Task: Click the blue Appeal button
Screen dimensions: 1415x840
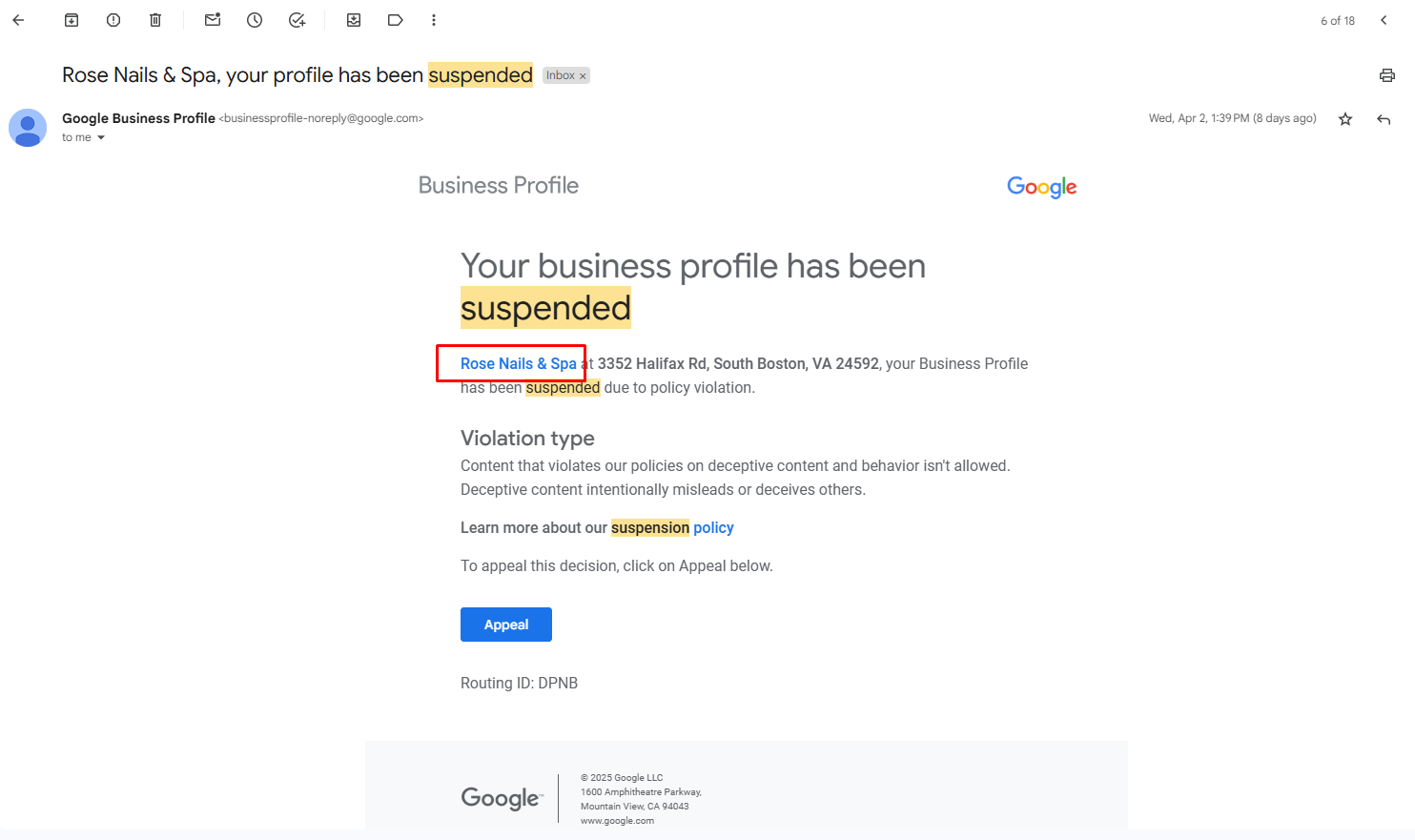Action: (x=506, y=625)
